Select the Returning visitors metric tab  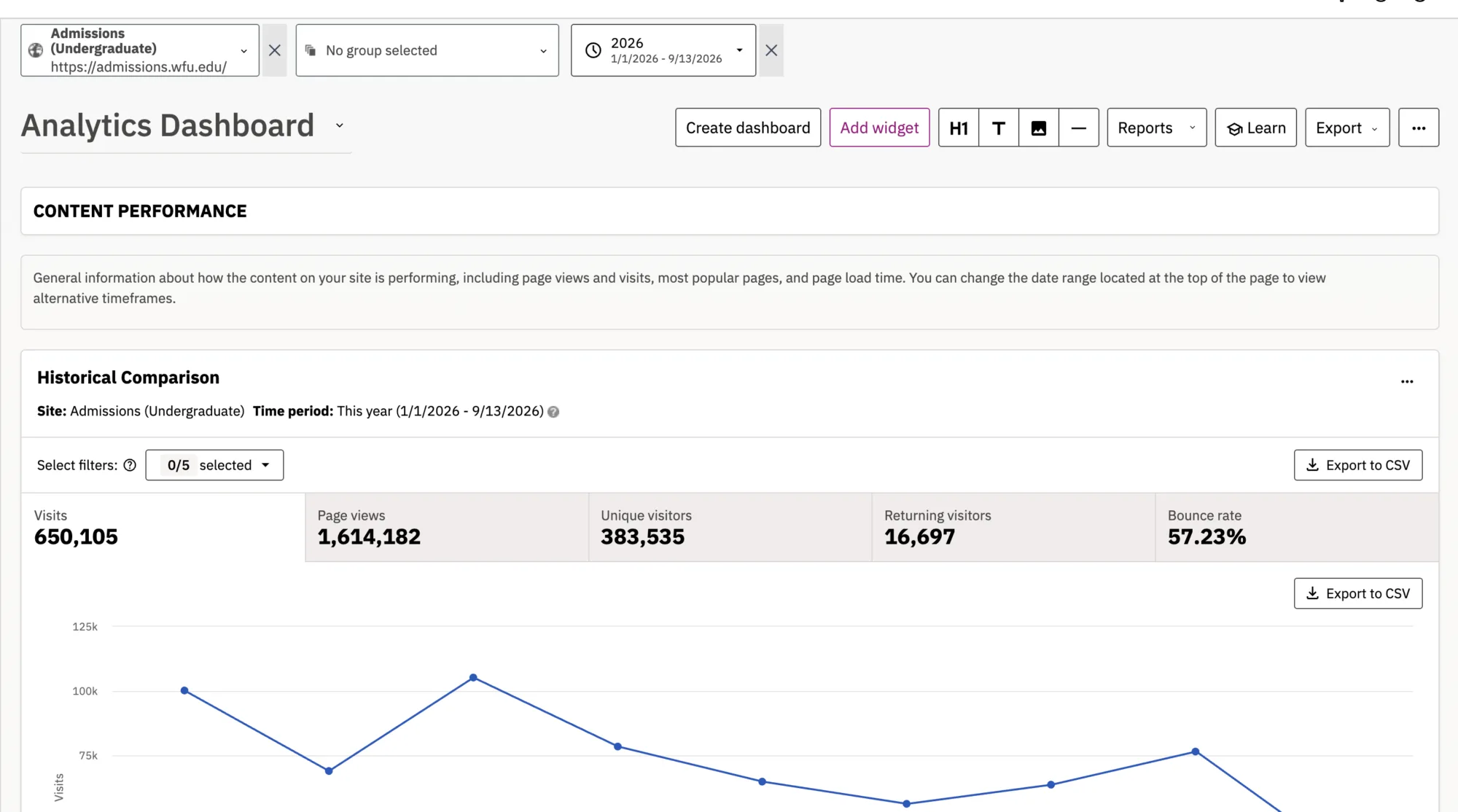click(x=1014, y=527)
